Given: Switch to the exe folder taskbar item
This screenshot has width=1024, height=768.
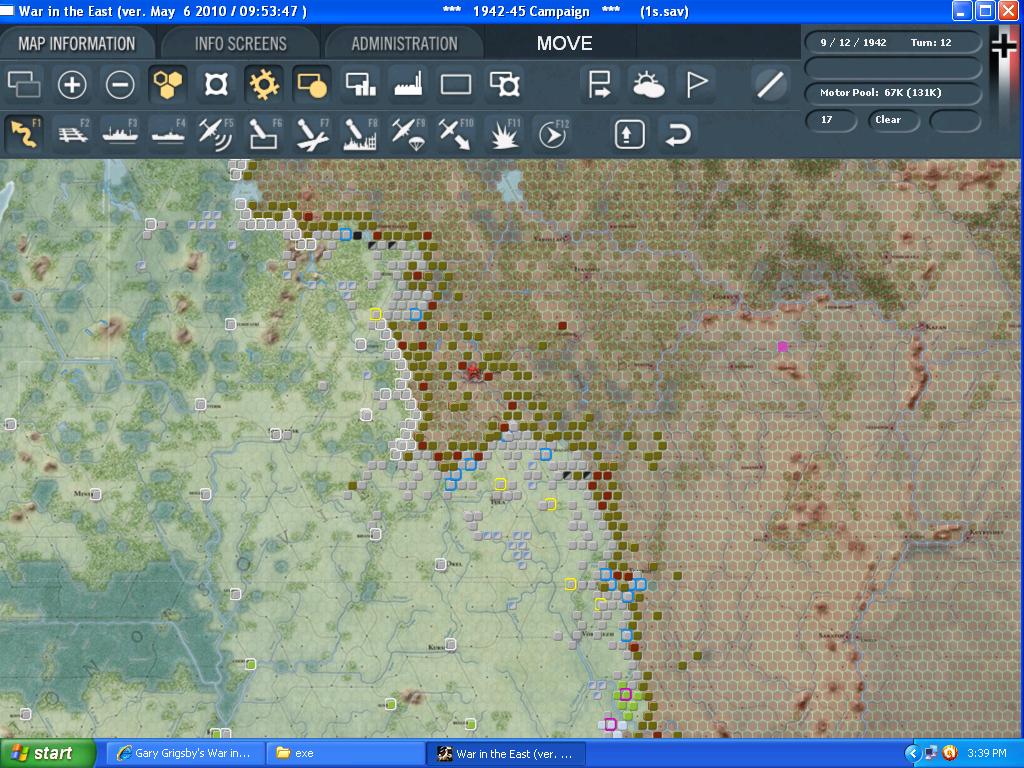Looking at the screenshot, I should point(345,754).
